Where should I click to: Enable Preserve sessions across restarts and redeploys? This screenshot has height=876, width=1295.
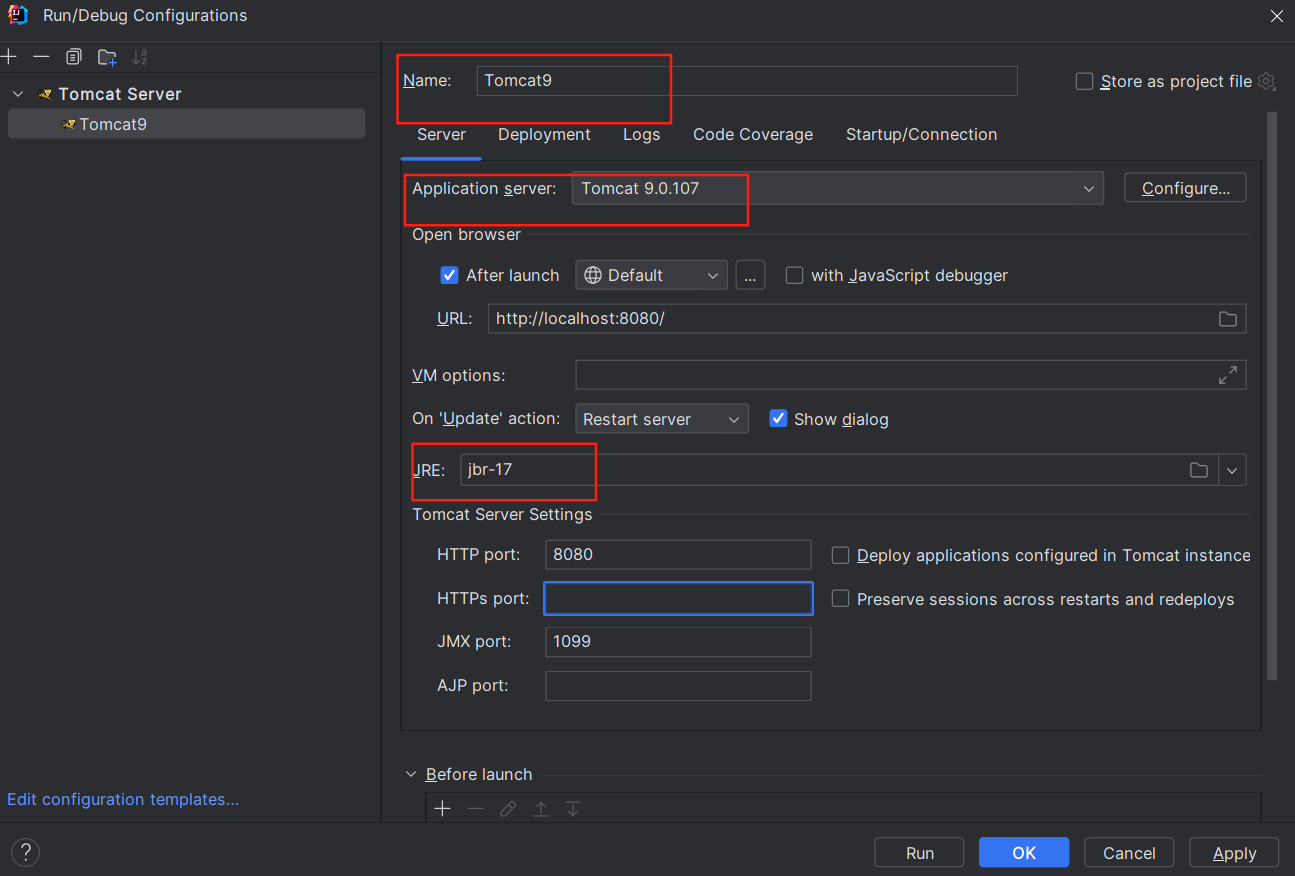pos(841,599)
